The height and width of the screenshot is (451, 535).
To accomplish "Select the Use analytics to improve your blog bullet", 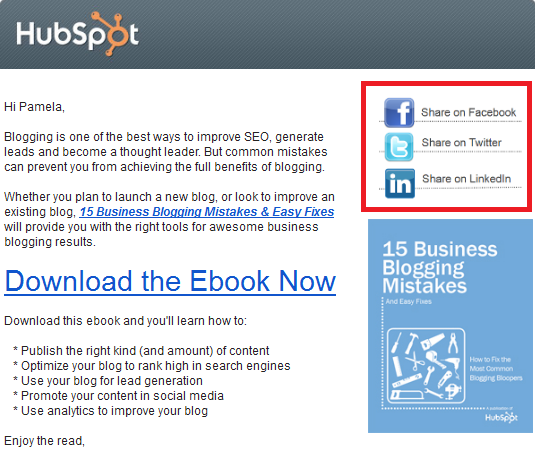I will pos(110,411).
